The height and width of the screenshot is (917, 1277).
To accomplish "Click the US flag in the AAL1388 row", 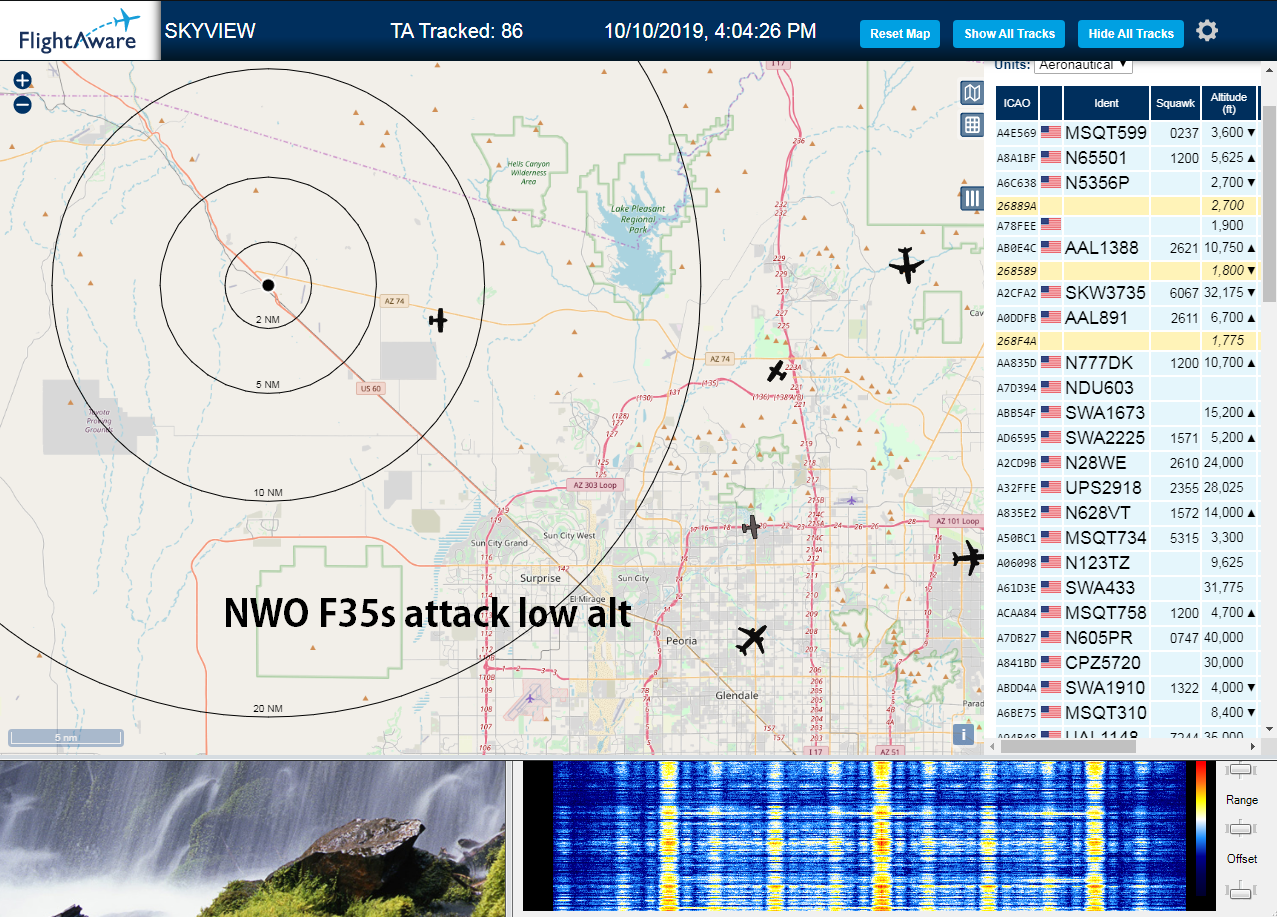I will click(1051, 247).
